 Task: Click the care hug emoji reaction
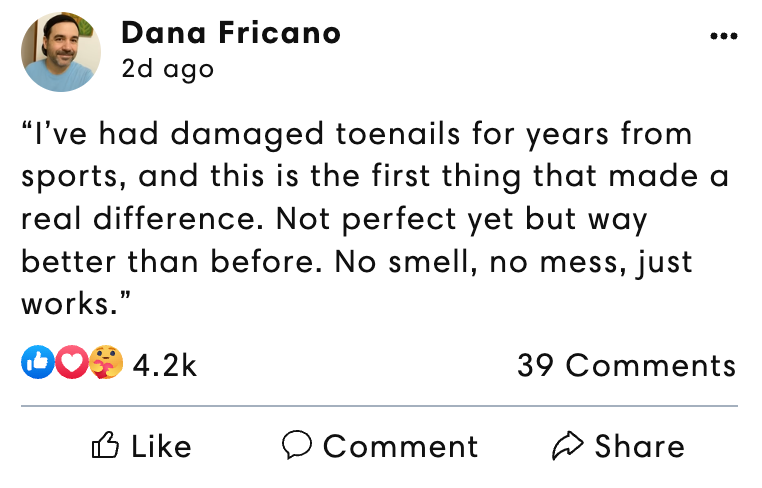pyautogui.click(x=106, y=362)
